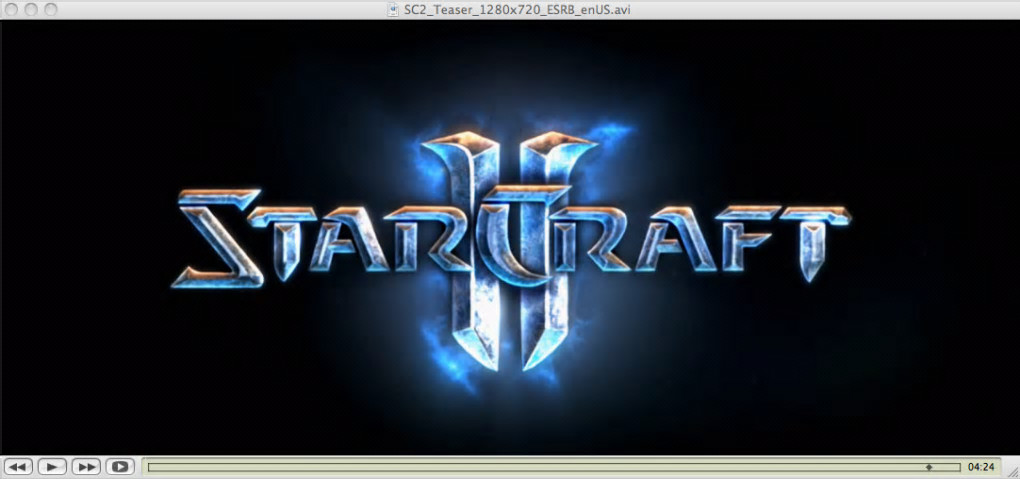Start playback with the play button

(52, 467)
